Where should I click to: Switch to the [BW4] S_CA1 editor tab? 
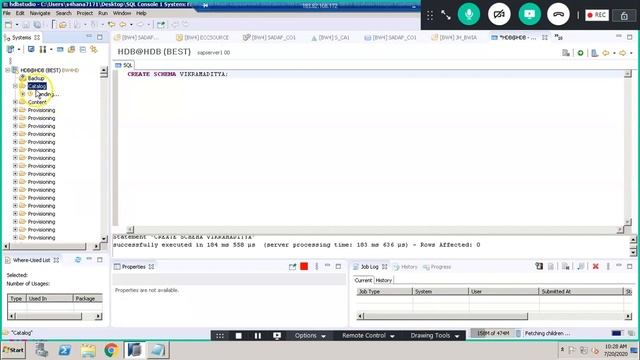330,38
